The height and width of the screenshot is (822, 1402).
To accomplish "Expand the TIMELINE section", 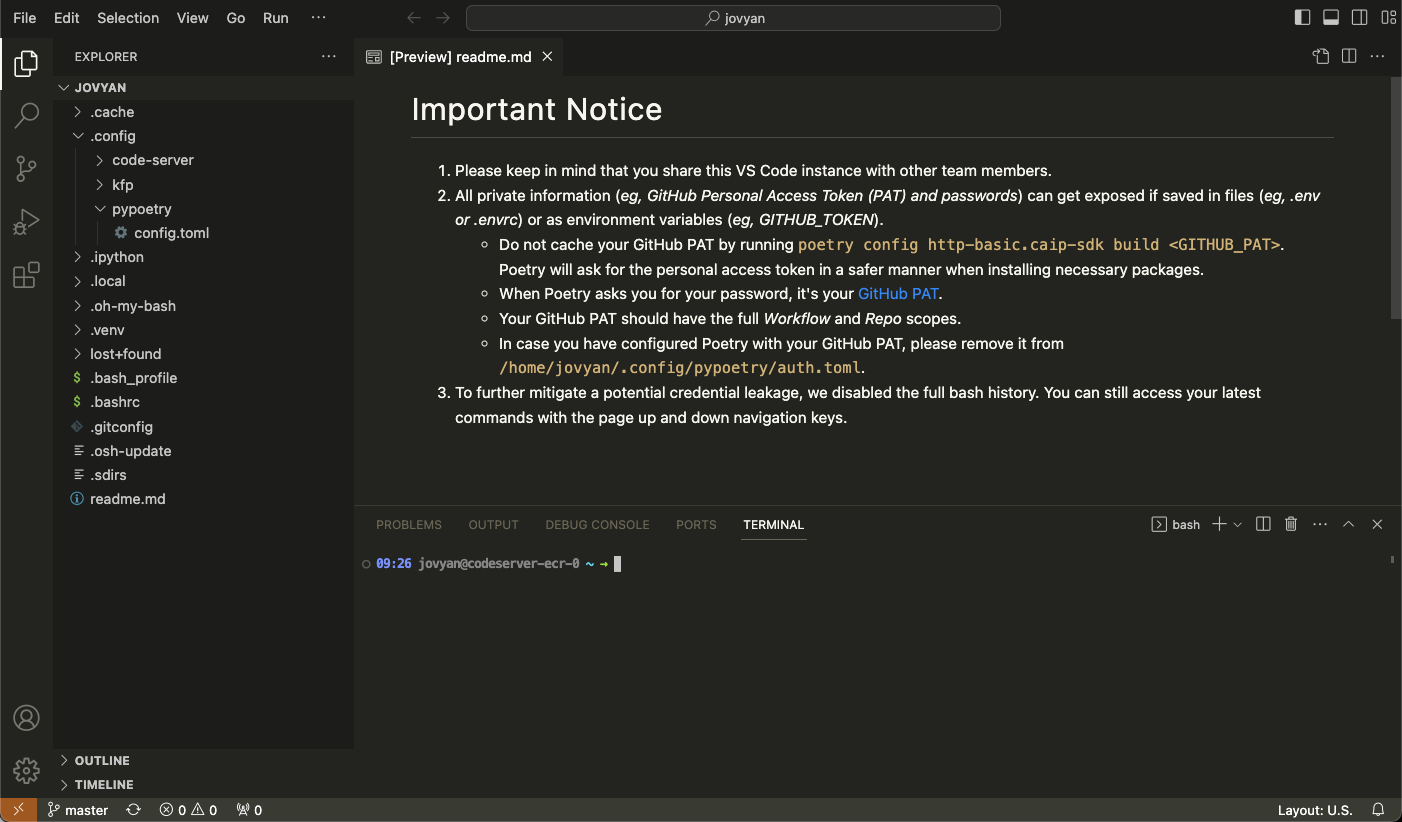I will (204, 785).
